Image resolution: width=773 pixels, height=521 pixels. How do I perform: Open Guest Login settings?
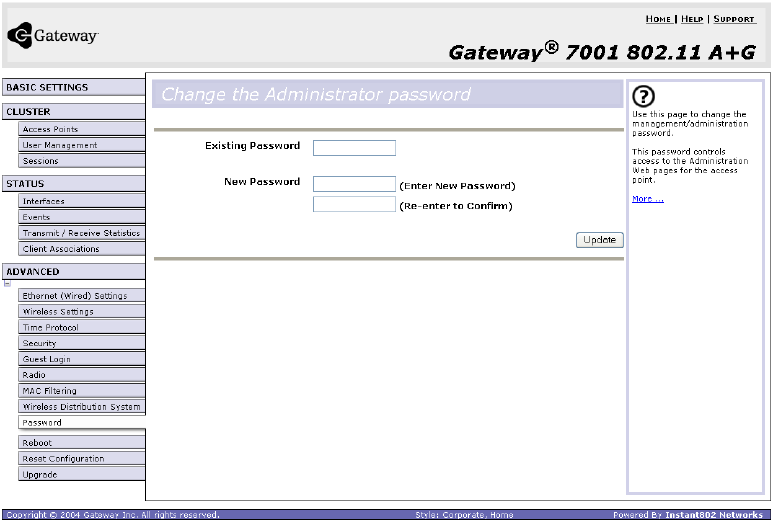coord(82,359)
